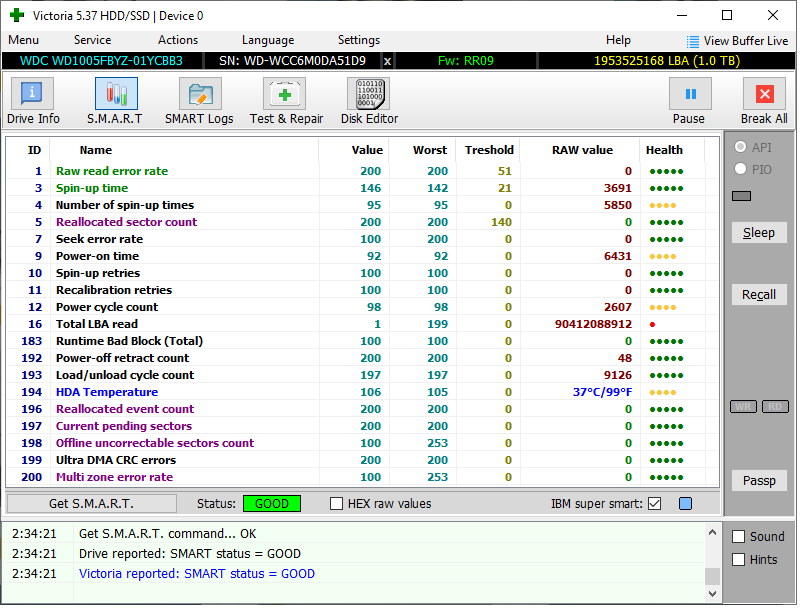Open SMART Logs
Viewport: 800px width, 608px height.
pyautogui.click(x=199, y=101)
